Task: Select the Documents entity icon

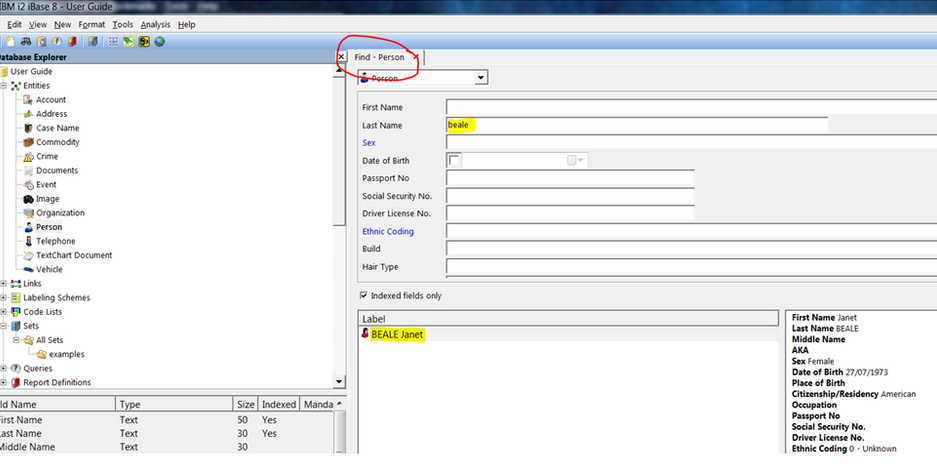Action: coord(27,170)
